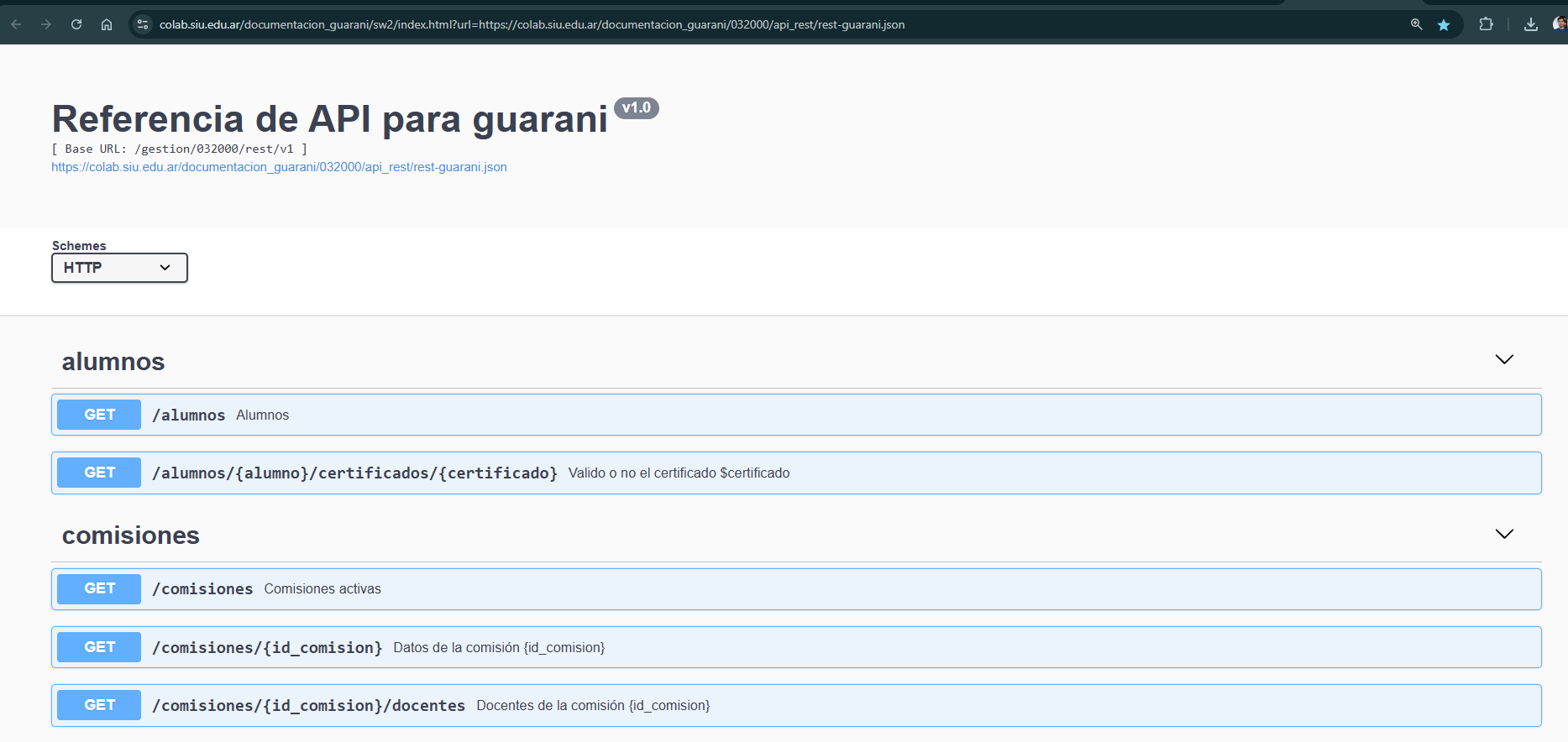Open the zoom level indicator

1416,24
